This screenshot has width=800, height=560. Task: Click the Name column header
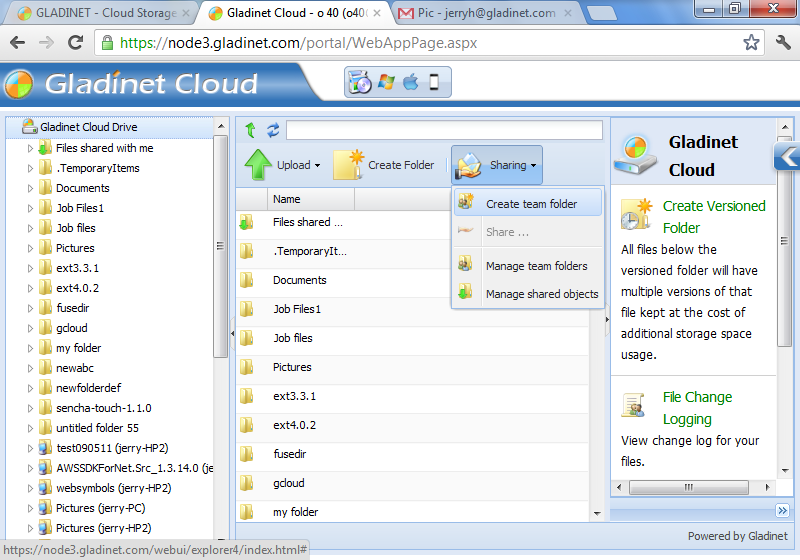[x=311, y=199]
